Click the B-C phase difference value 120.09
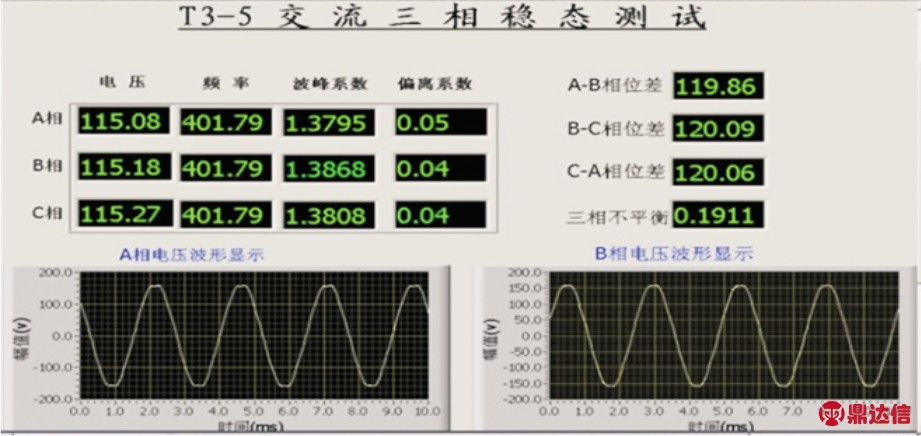The width and height of the screenshot is (921, 436). point(718,128)
